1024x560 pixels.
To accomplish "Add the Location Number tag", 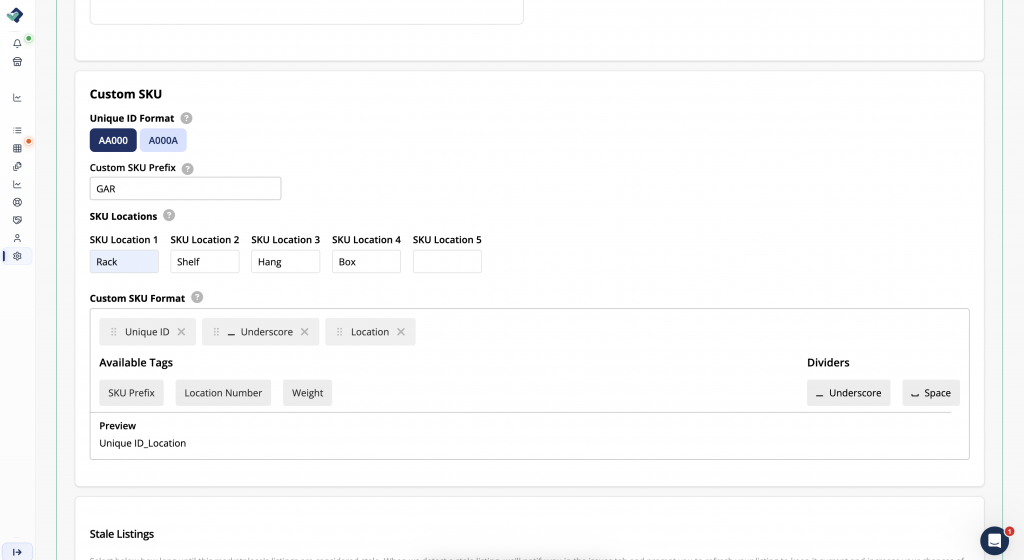I will 223,393.
